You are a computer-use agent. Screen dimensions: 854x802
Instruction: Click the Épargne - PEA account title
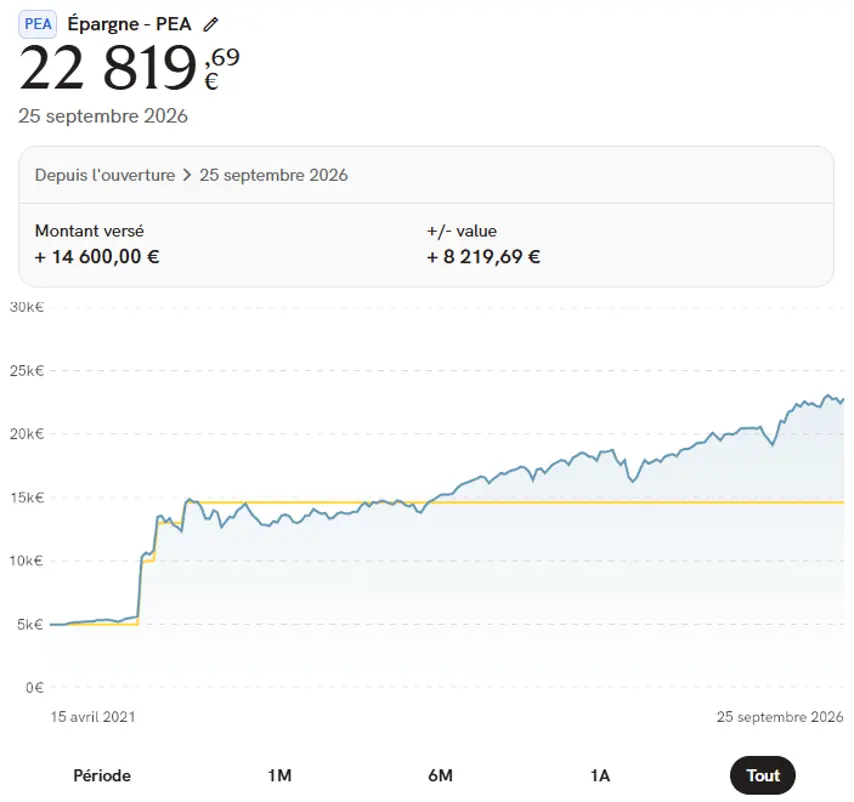point(130,24)
